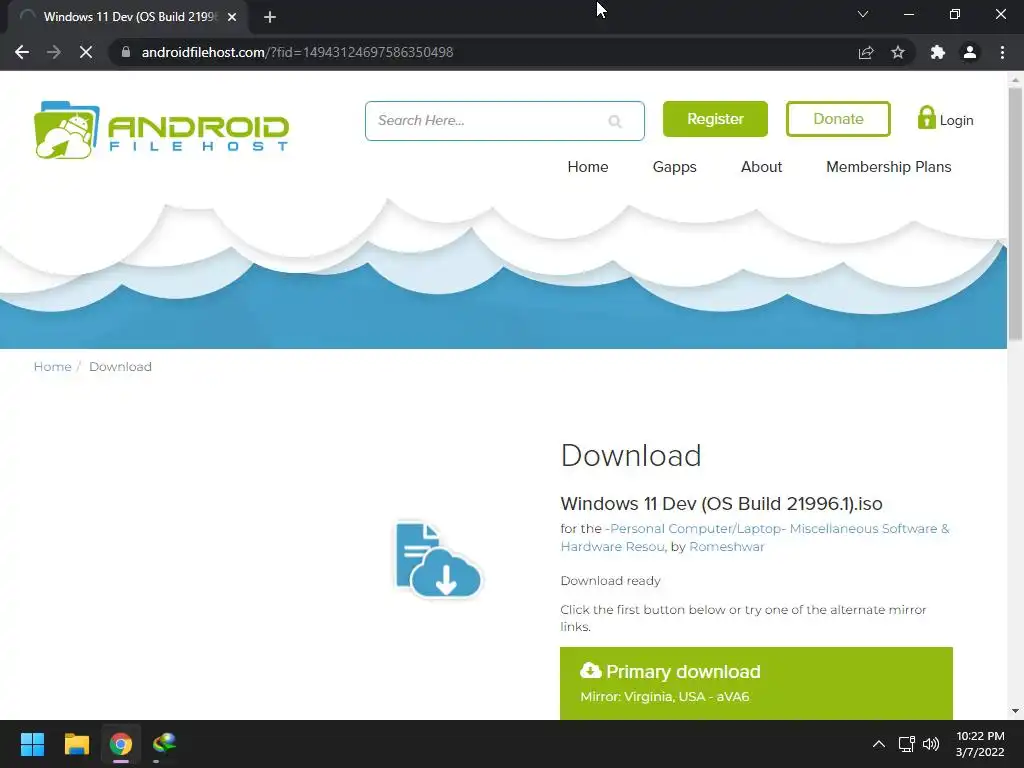Open uploader Romeshwar profile link
Image resolution: width=1024 pixels, height=768 pixels.
click(727, 547)
